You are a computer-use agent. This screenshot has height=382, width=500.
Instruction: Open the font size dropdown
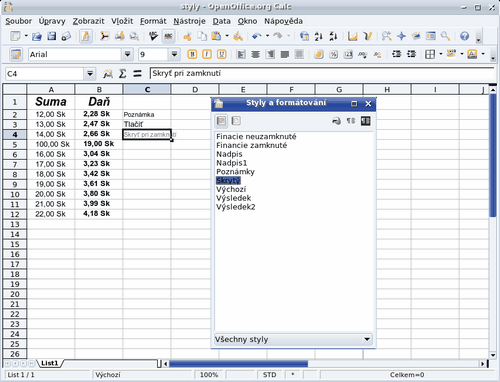pyautogui.click(x=174, y=54)
